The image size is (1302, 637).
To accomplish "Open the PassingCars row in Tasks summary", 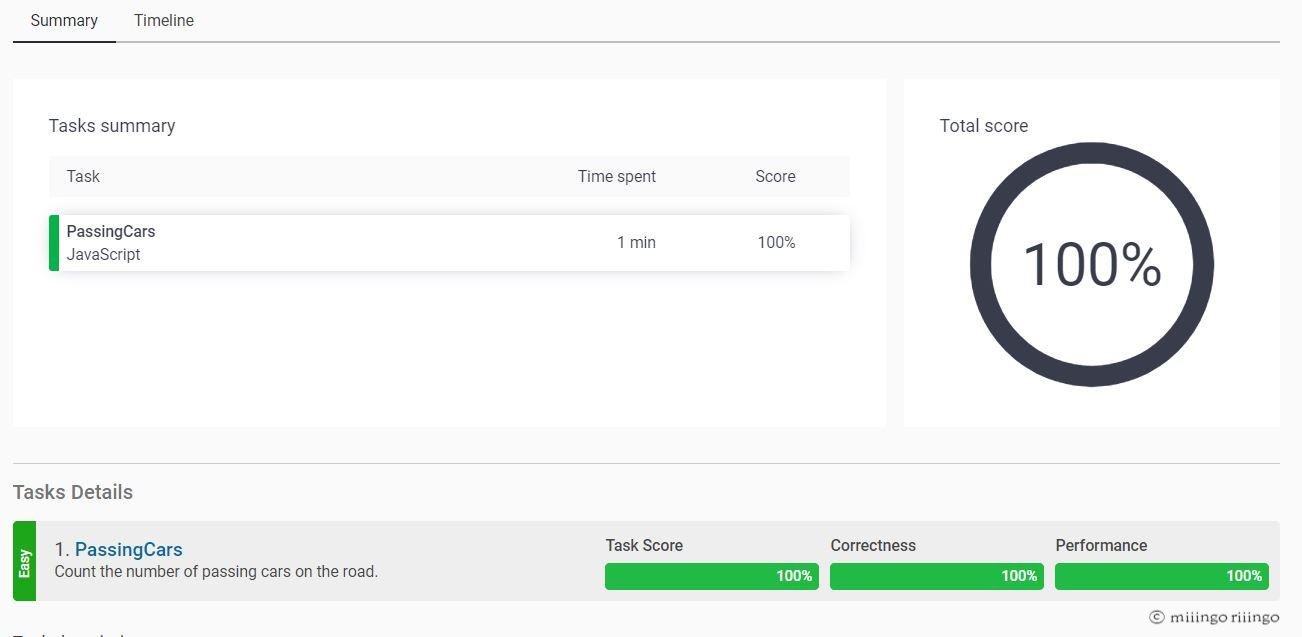I will [449, 243].
